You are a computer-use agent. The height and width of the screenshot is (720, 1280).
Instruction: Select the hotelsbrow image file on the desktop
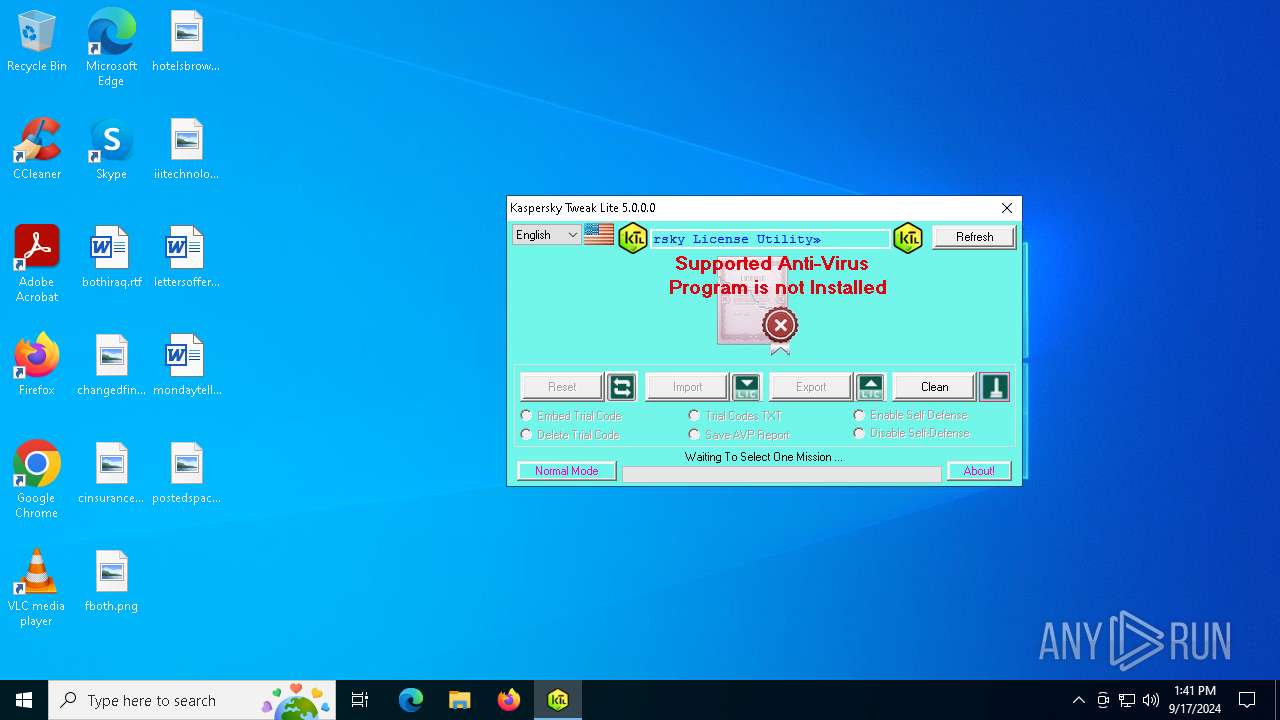click(186, 42)
